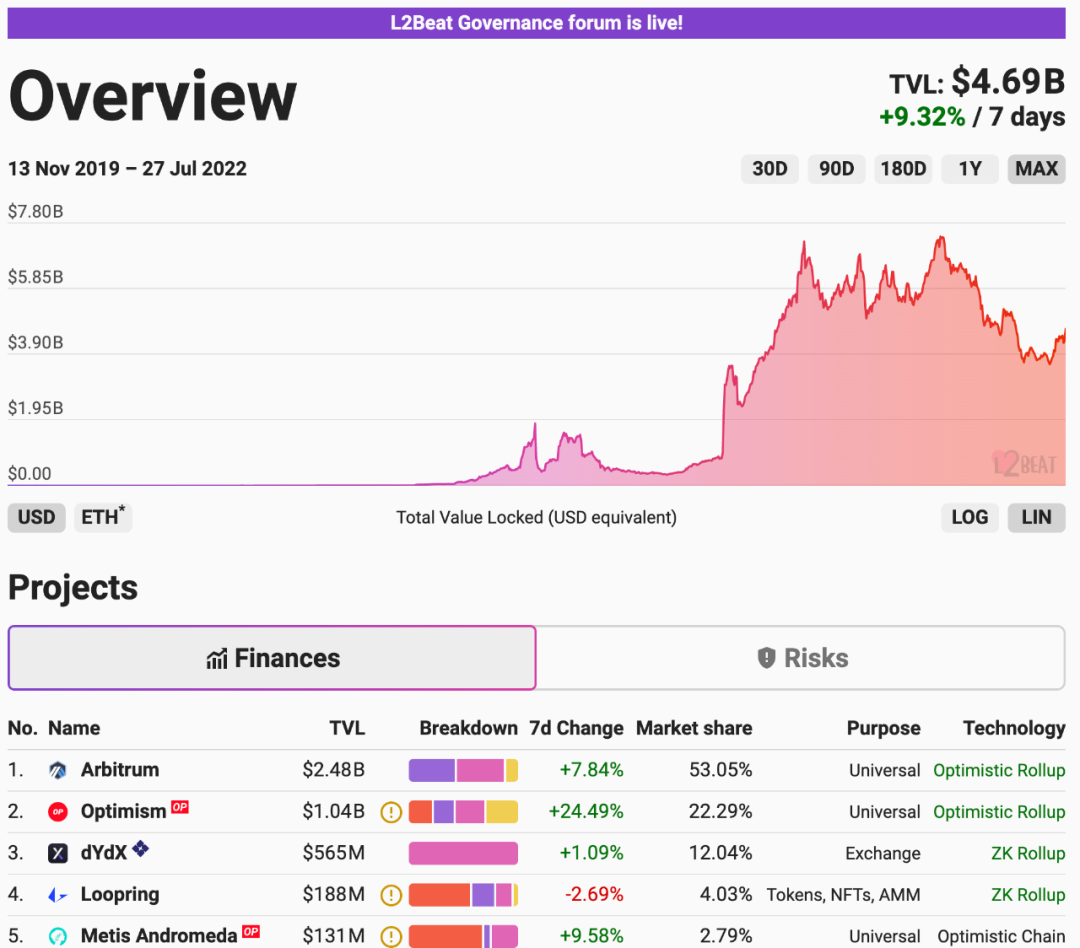This screenshot has width=1080, height=948.
Task: Open the Finances tab
Action: click(x=272, y=658)
